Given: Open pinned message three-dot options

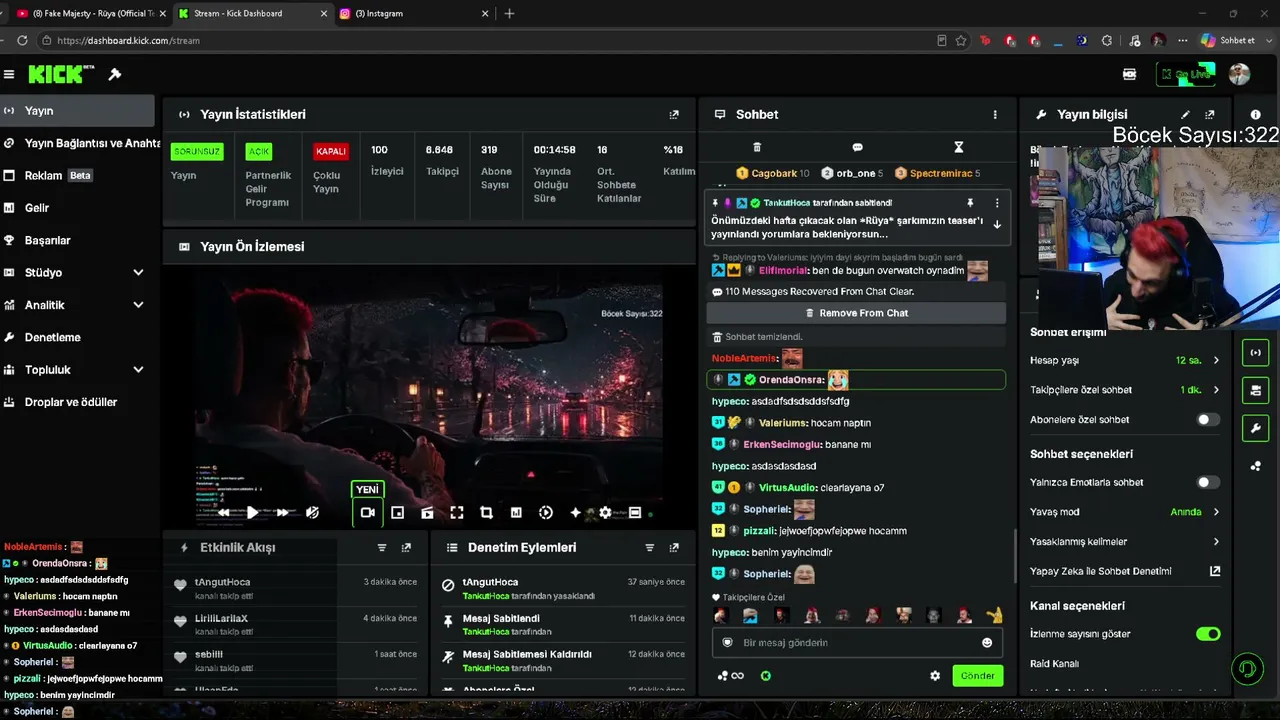Looking at the screenshot, I should coord(997,203).
